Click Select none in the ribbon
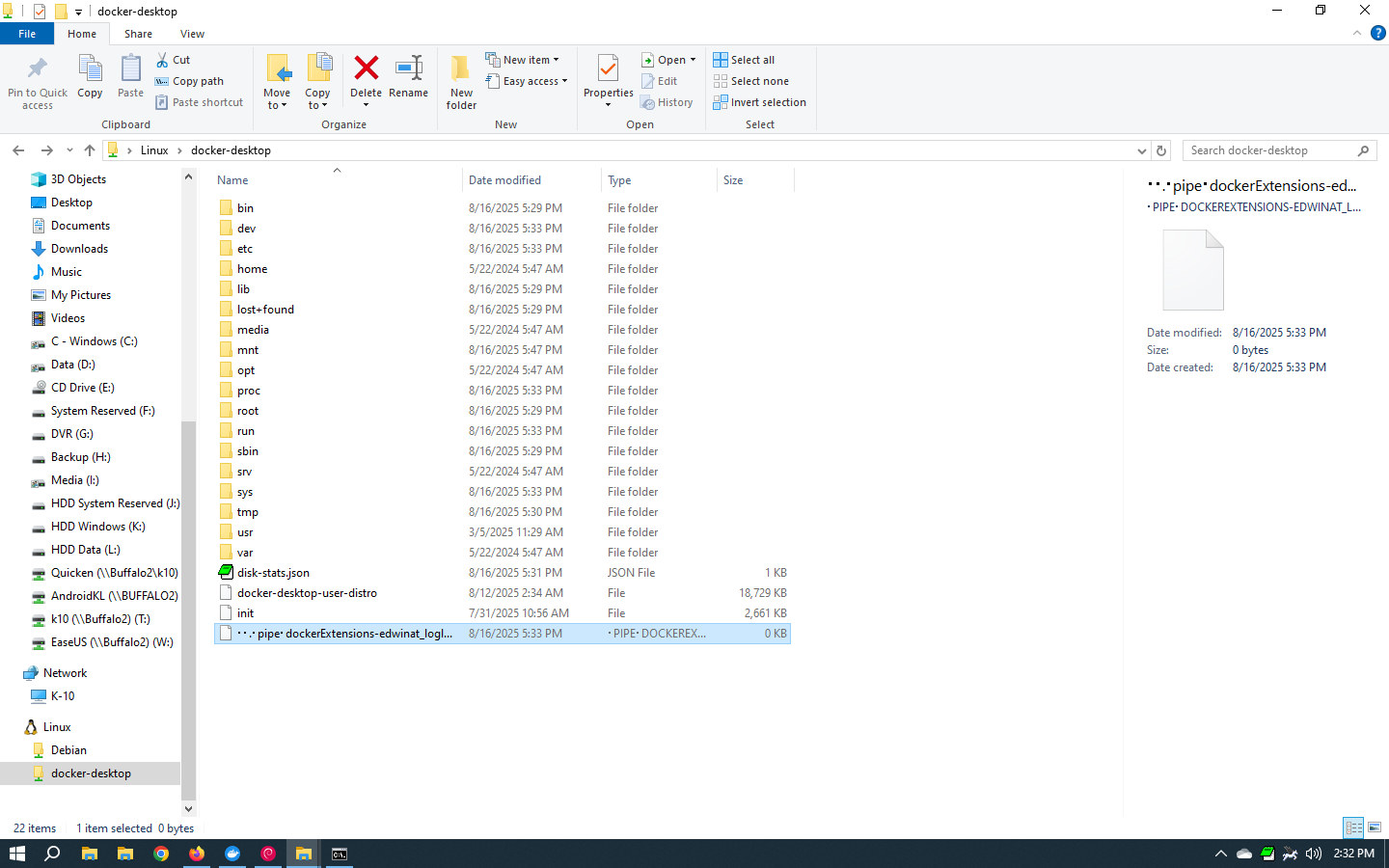 (751, 81)
